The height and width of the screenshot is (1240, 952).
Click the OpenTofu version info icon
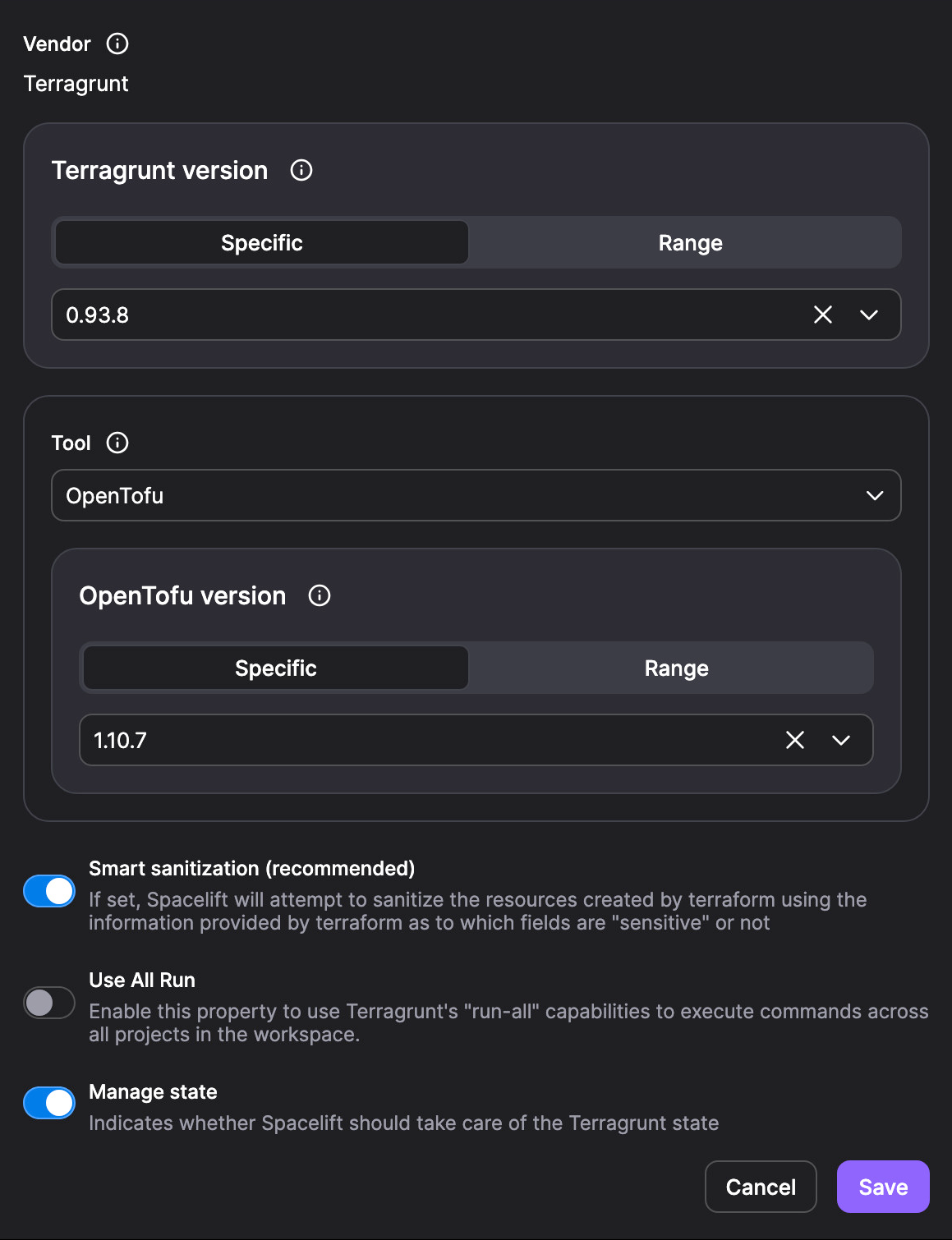(320, 595)
